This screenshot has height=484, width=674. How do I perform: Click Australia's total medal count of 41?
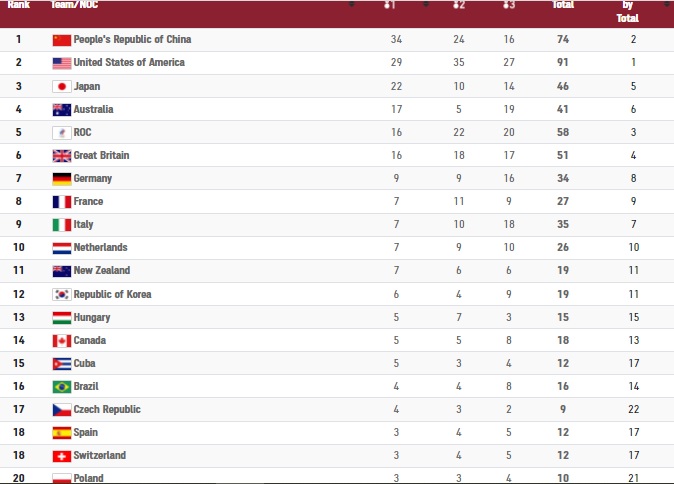point(562,109)
